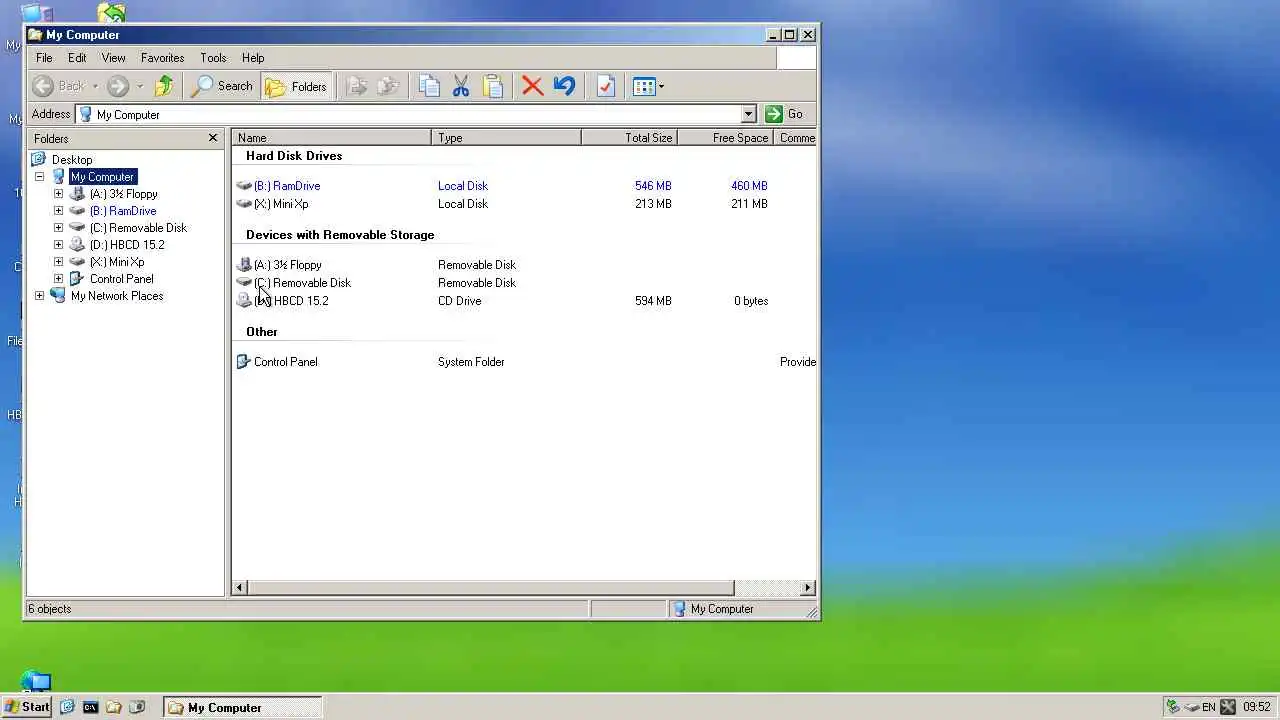The height and width of the screenshot is (720, 1280).
Task: Click the Properties toolbar icon
Action: 605,86
